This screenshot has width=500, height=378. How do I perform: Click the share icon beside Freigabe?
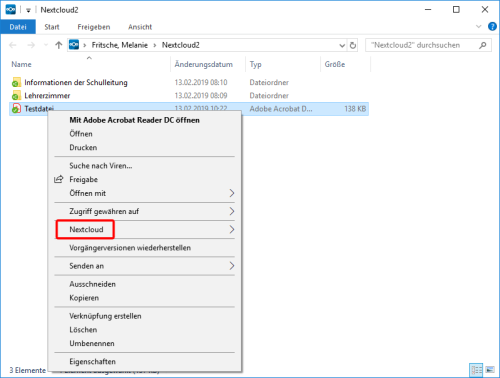59,179
